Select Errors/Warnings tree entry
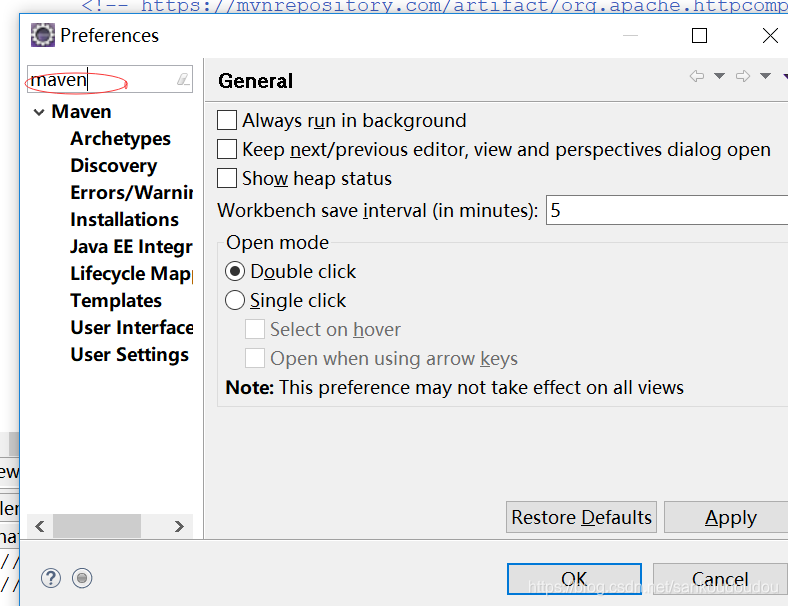 pyautogui.click(x=132, y=192)
